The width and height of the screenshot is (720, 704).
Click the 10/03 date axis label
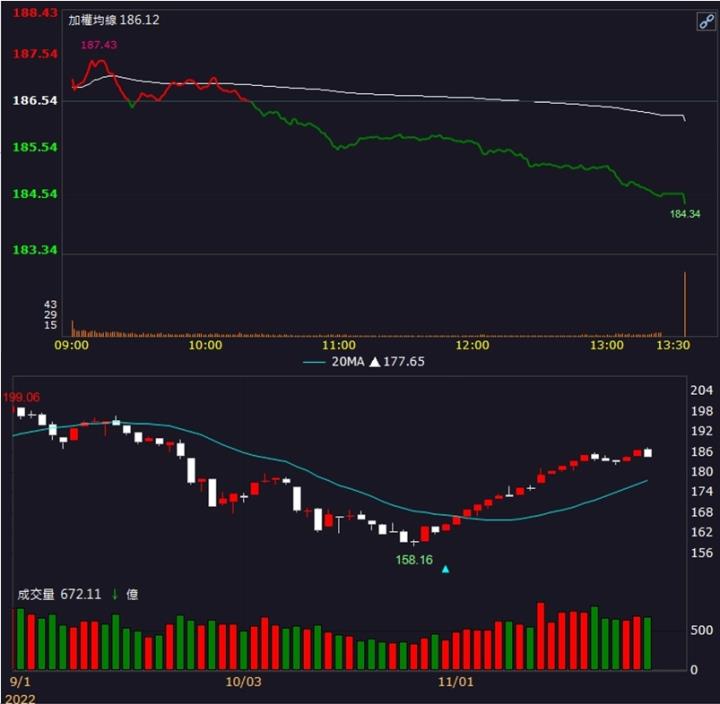[x=243, y=681]
